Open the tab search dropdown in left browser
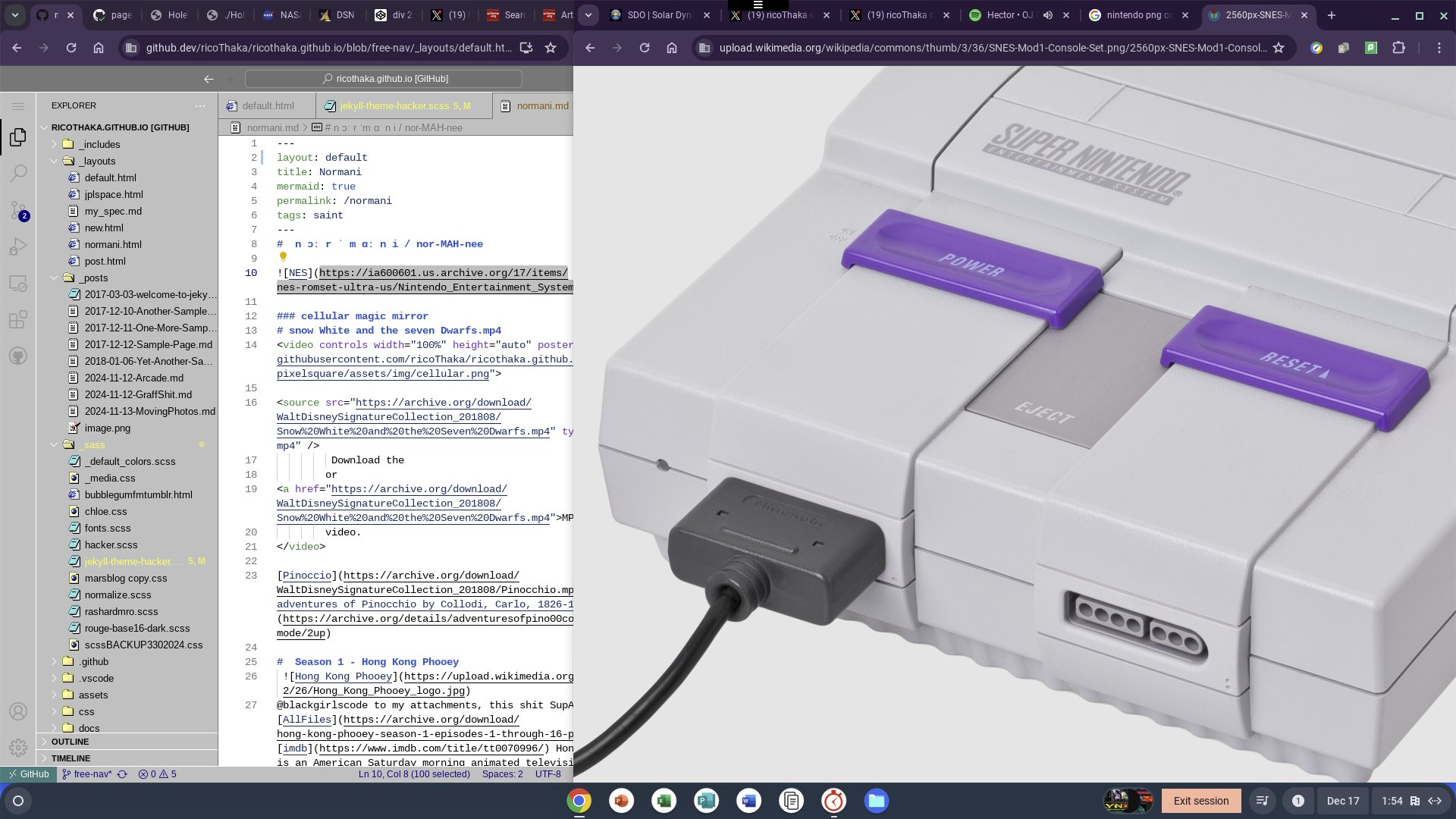Screen dimensions: 1456x819 (15, 15)
